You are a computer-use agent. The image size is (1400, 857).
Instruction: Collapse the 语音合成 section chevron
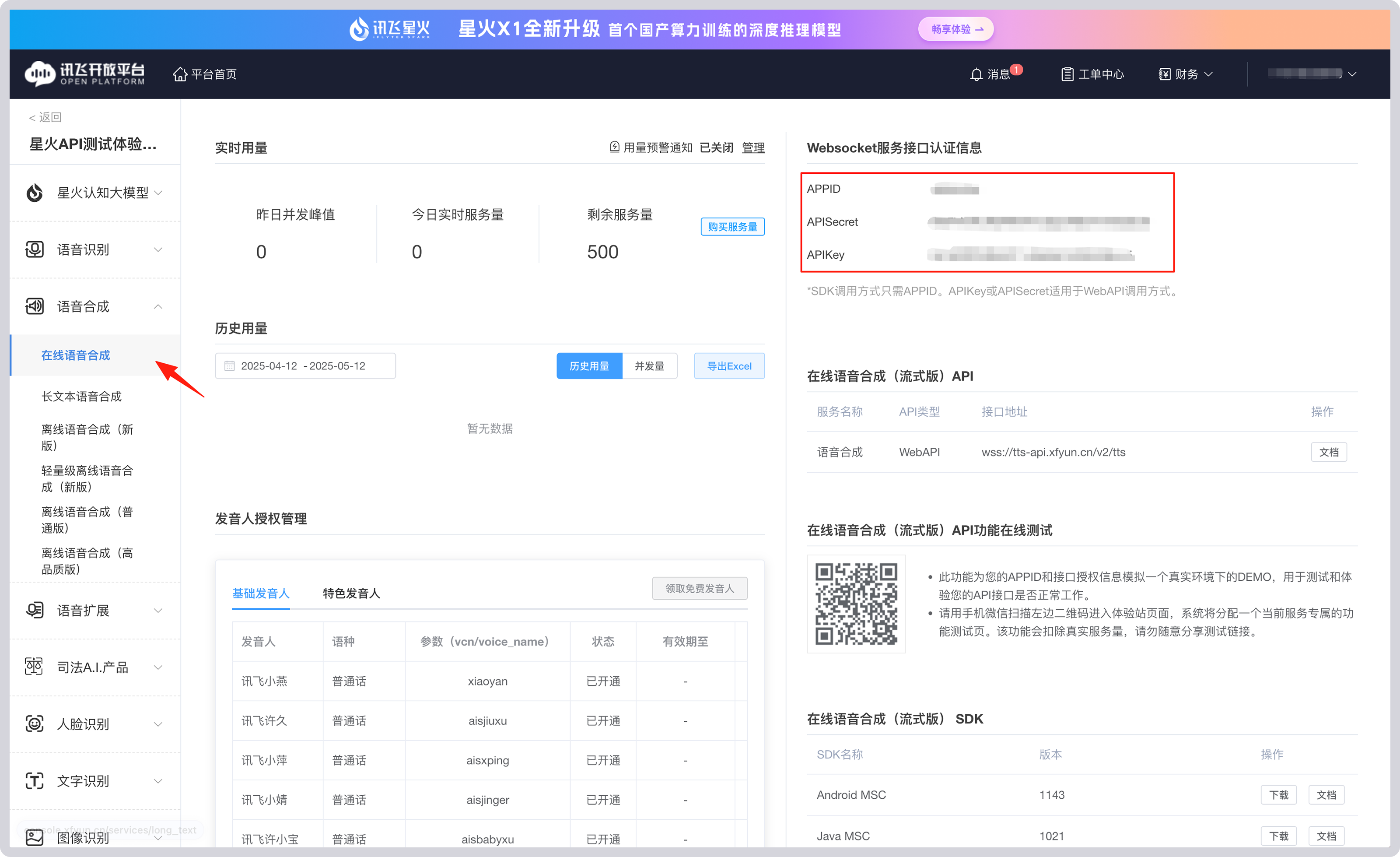(158, 306)
